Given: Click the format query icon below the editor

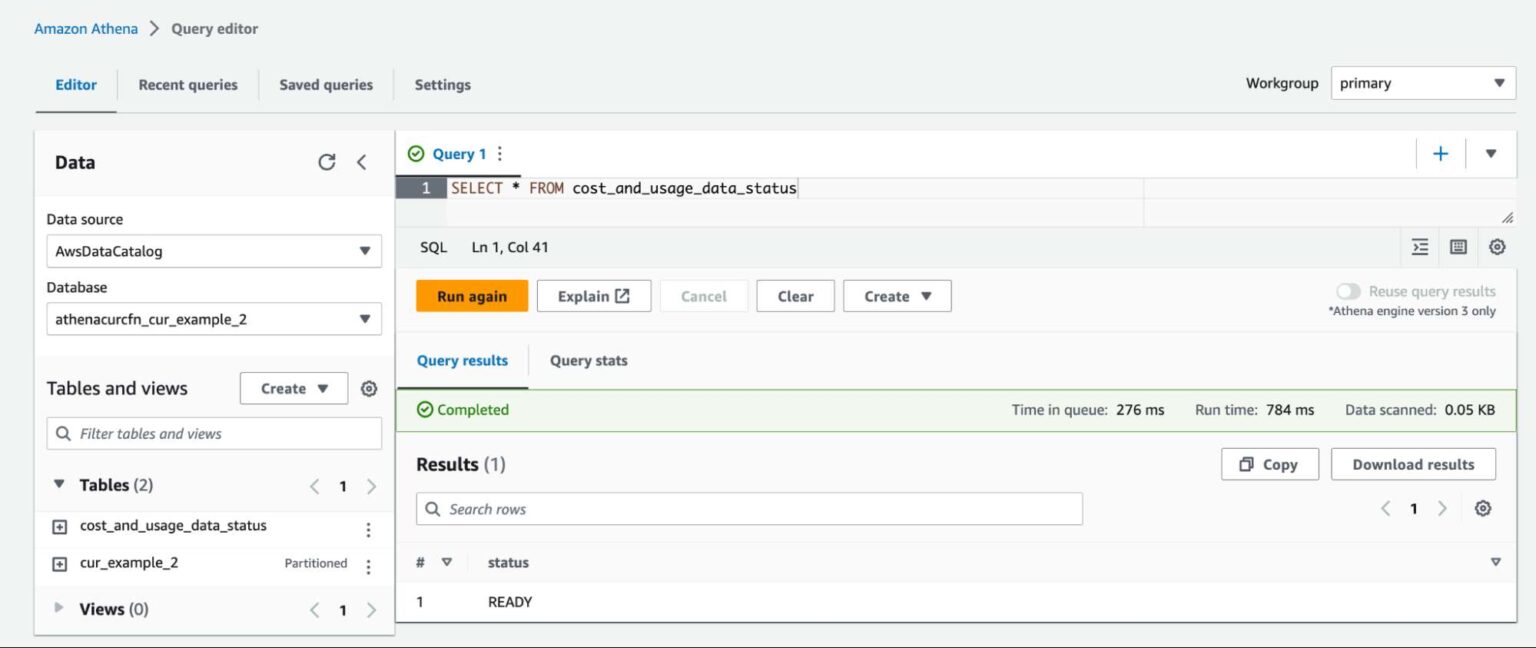Looking at the screenshot, I should [x=1418, y=246].
